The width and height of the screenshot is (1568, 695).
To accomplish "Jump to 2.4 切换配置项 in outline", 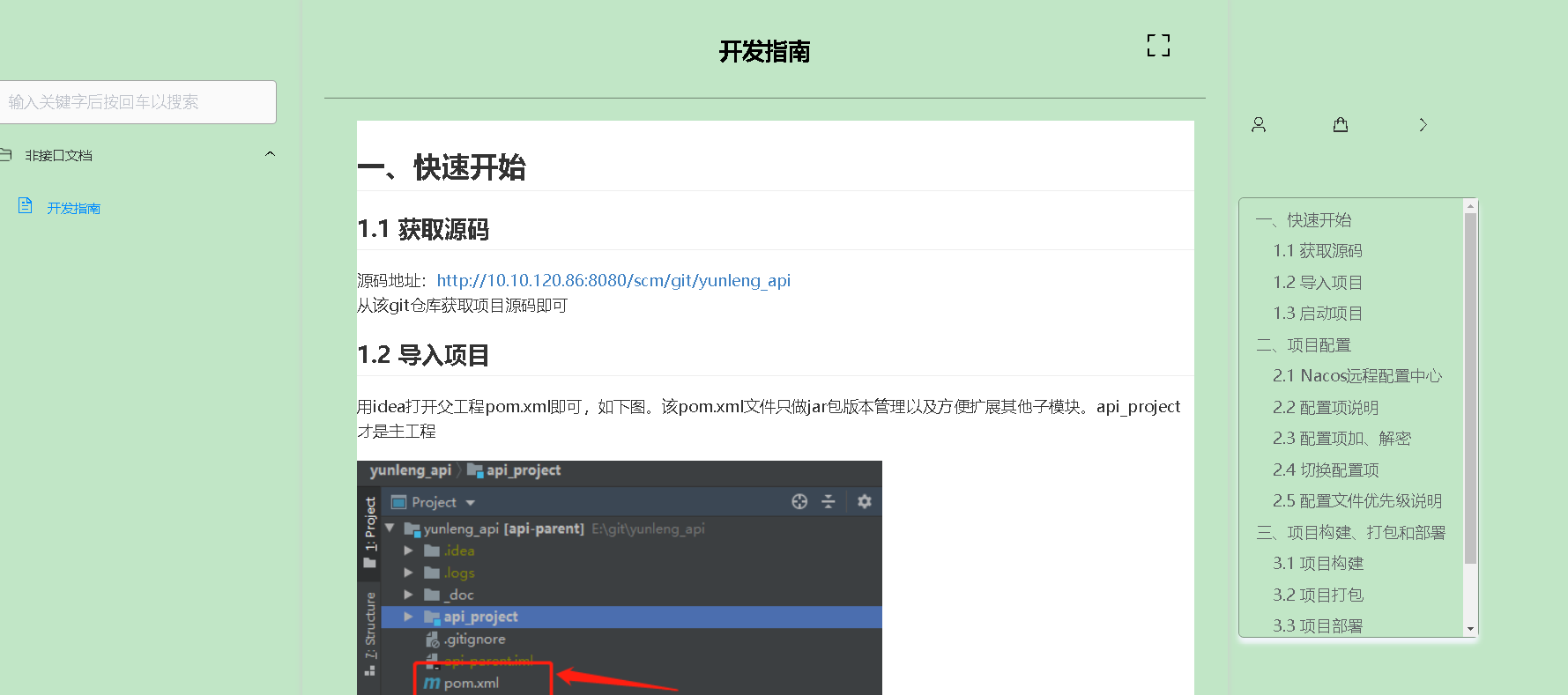I will pyautogui.click(x=1326, y=470).
